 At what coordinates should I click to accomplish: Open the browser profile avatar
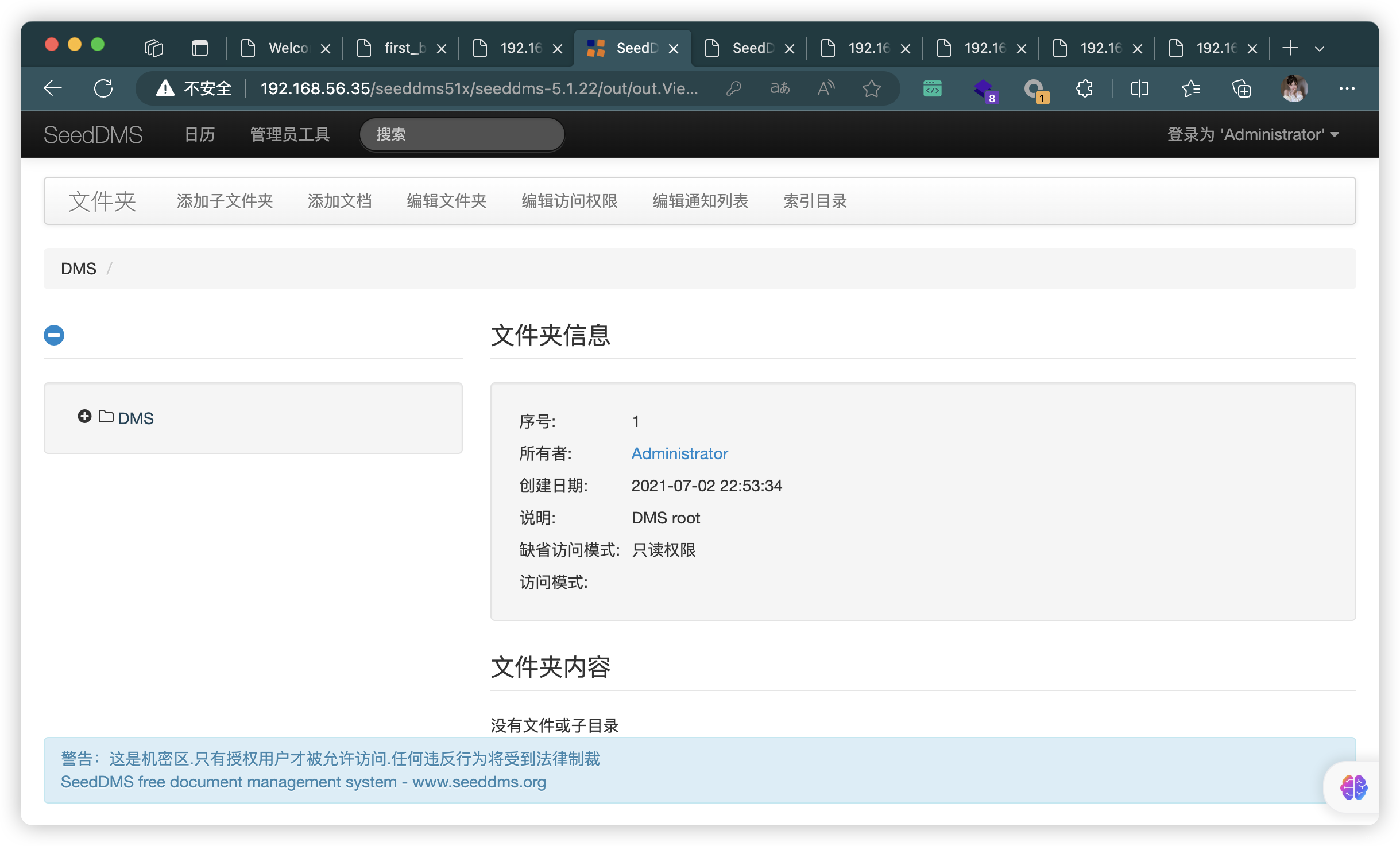click(x=1294, y=88)
